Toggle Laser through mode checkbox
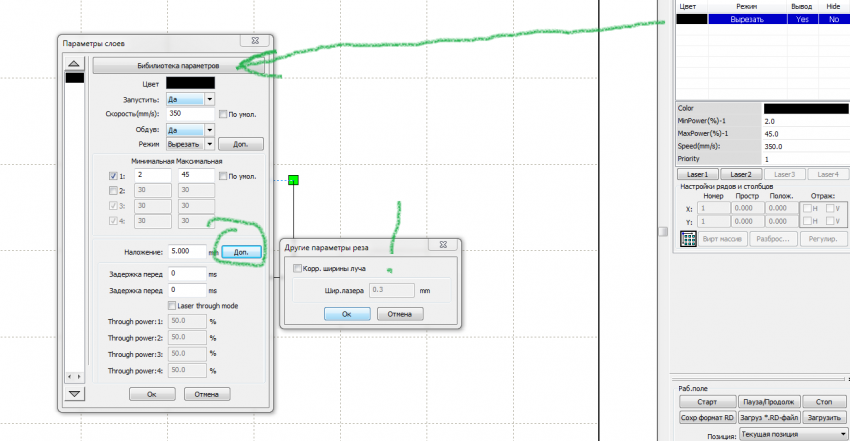Viewport: 850px width, 441px height. point(172,305)
